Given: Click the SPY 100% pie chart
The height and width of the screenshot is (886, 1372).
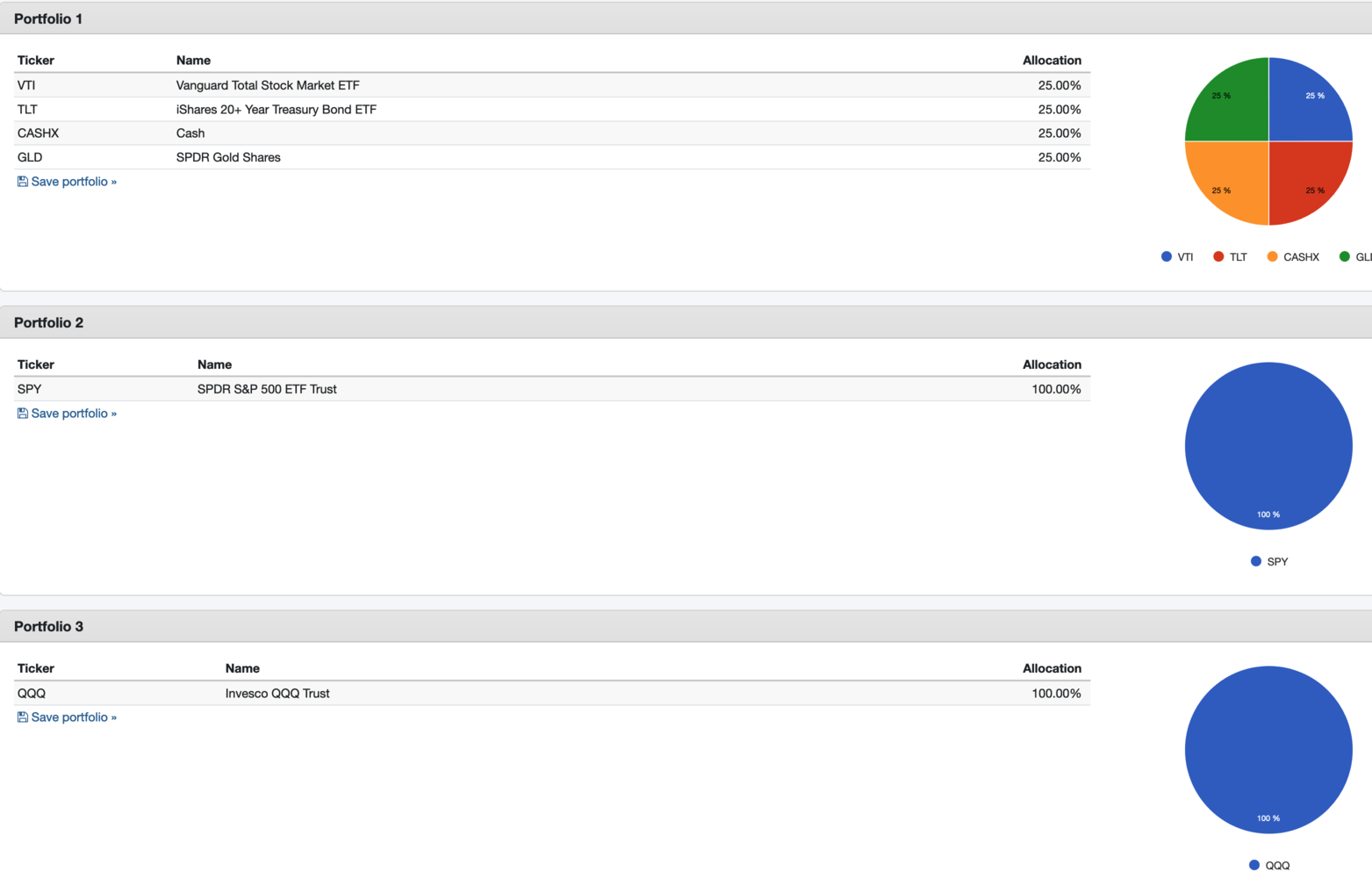Looking at the screenshot, I should tap(1268, 446).
